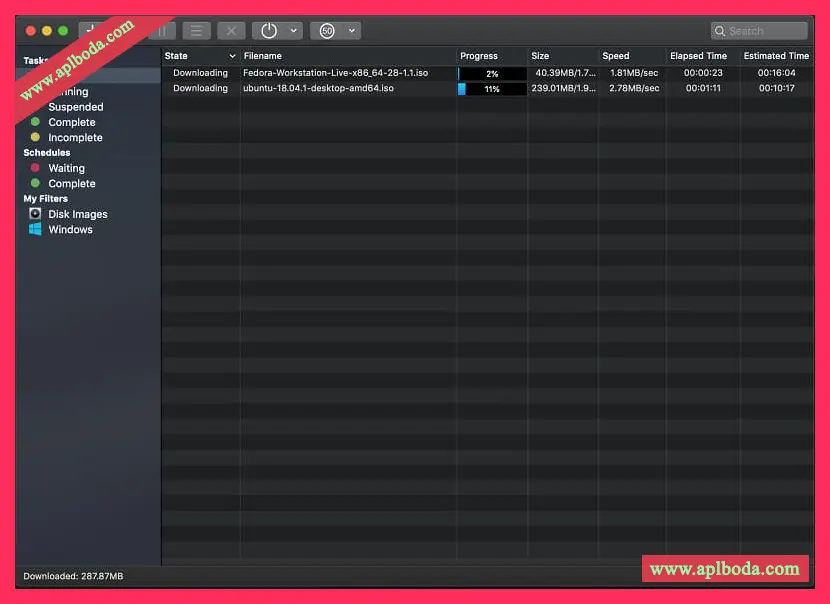The image size is (830, 604).
Task: Open the dropdown arrow beside the power icon
Action: [x=294, y=31]
